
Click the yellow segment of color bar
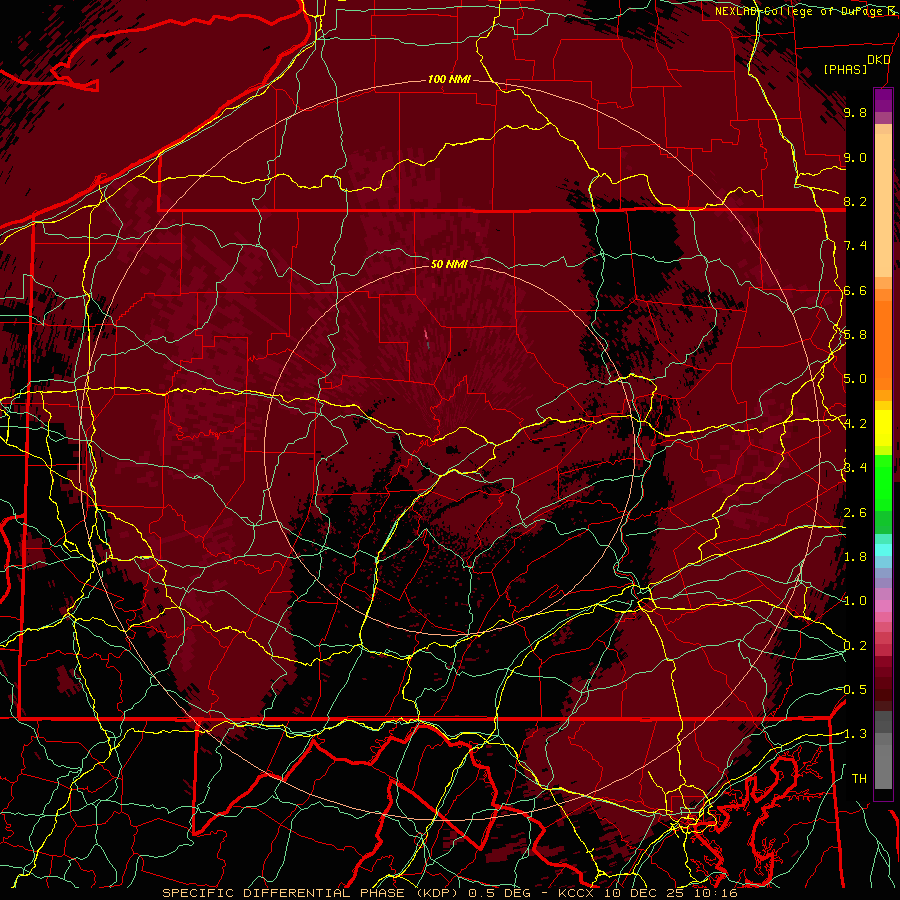tap(883, 428)
